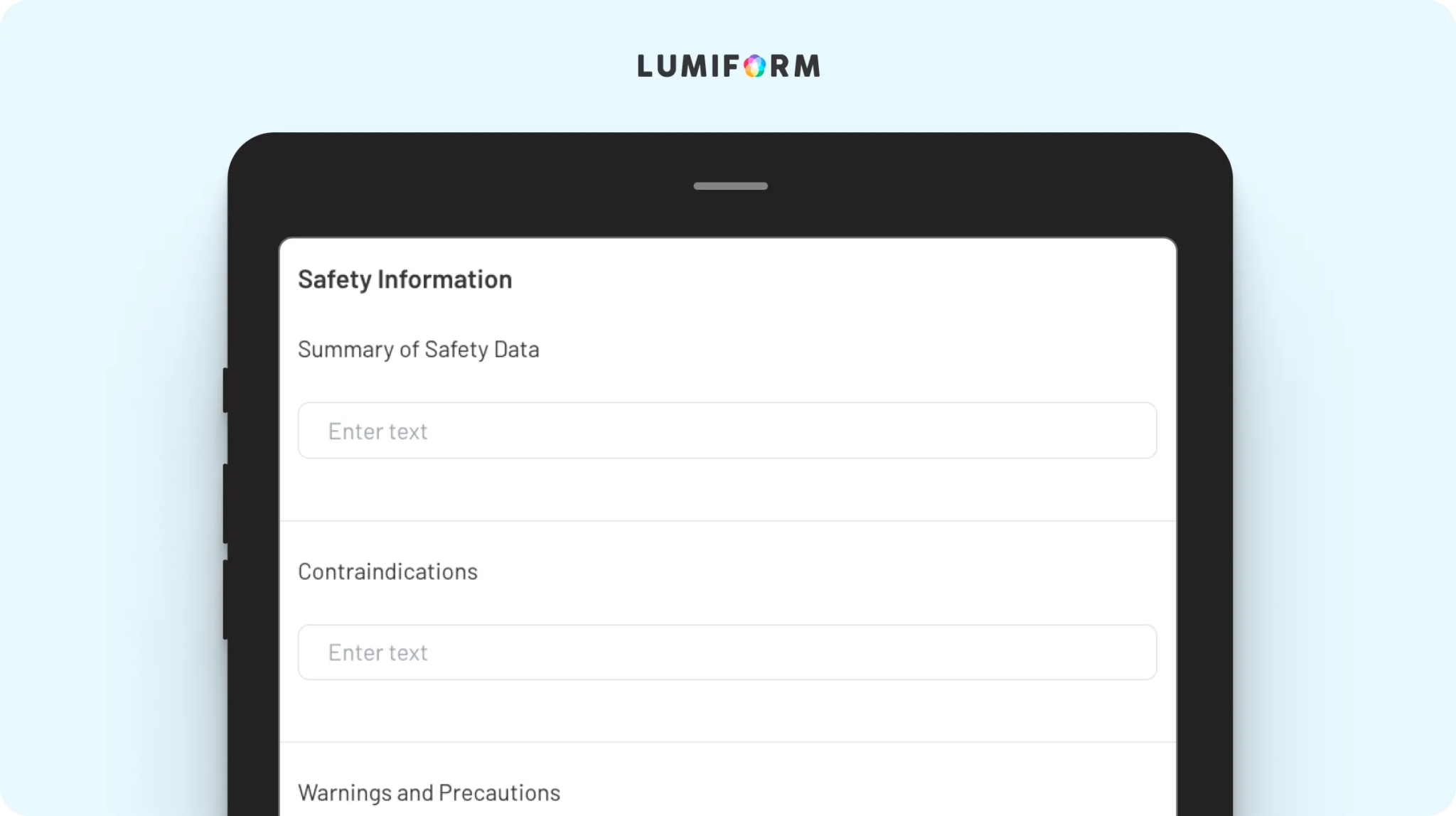Click divider line above Warnings and Precautions
The height and width of the screenshot is (816, 1456).
tap(728, 742)
